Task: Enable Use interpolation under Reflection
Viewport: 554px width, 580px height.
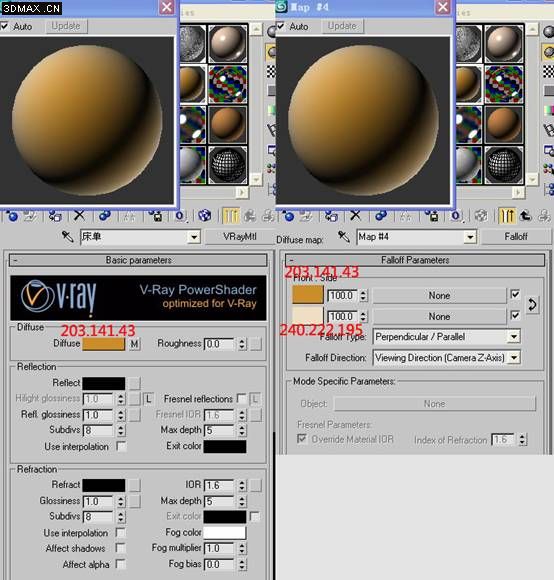Action: pyautogui.click(x=121, y=446)
